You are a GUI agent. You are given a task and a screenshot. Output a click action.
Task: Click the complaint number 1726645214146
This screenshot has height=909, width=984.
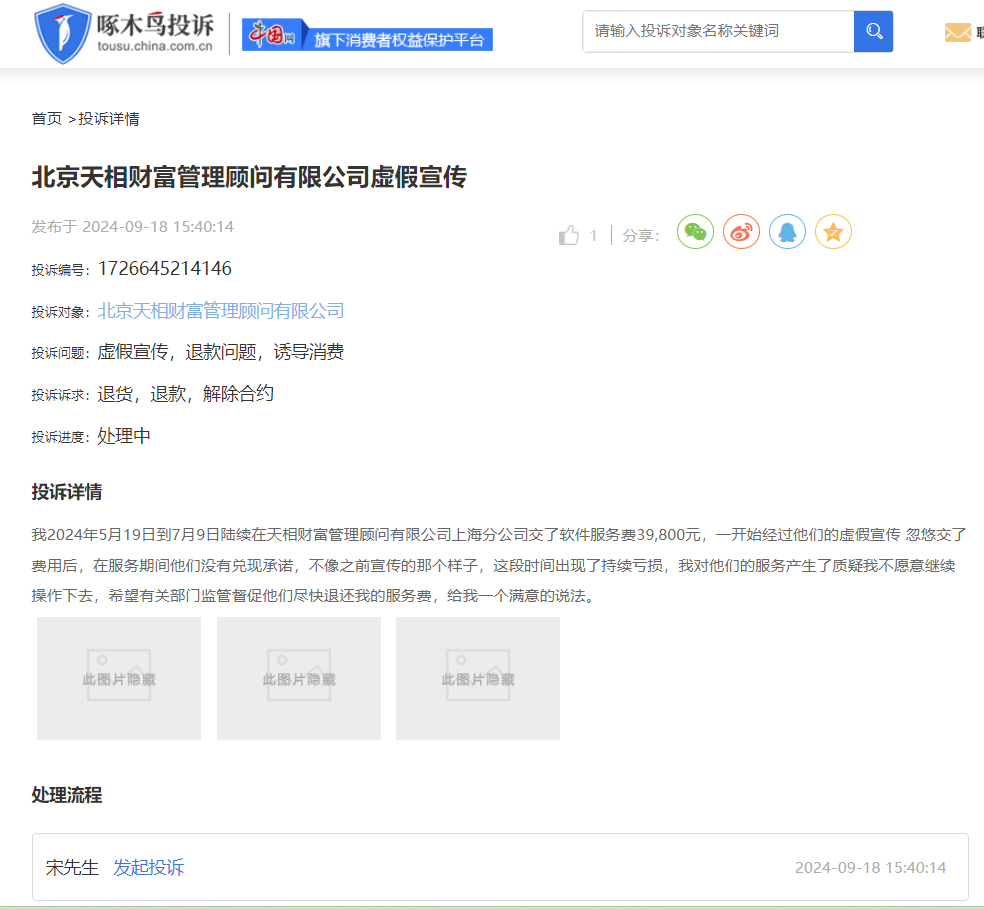coord(164,269)
